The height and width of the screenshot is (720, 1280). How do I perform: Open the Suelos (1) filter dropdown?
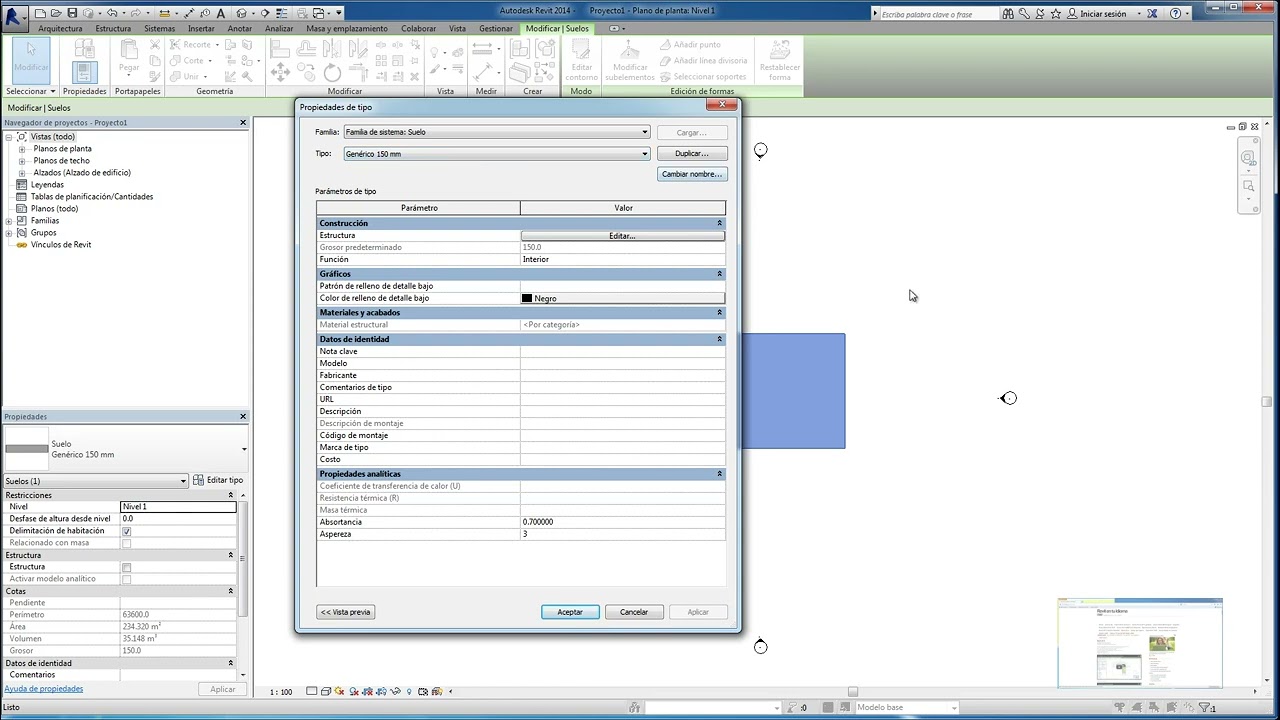tap(96, 481)
